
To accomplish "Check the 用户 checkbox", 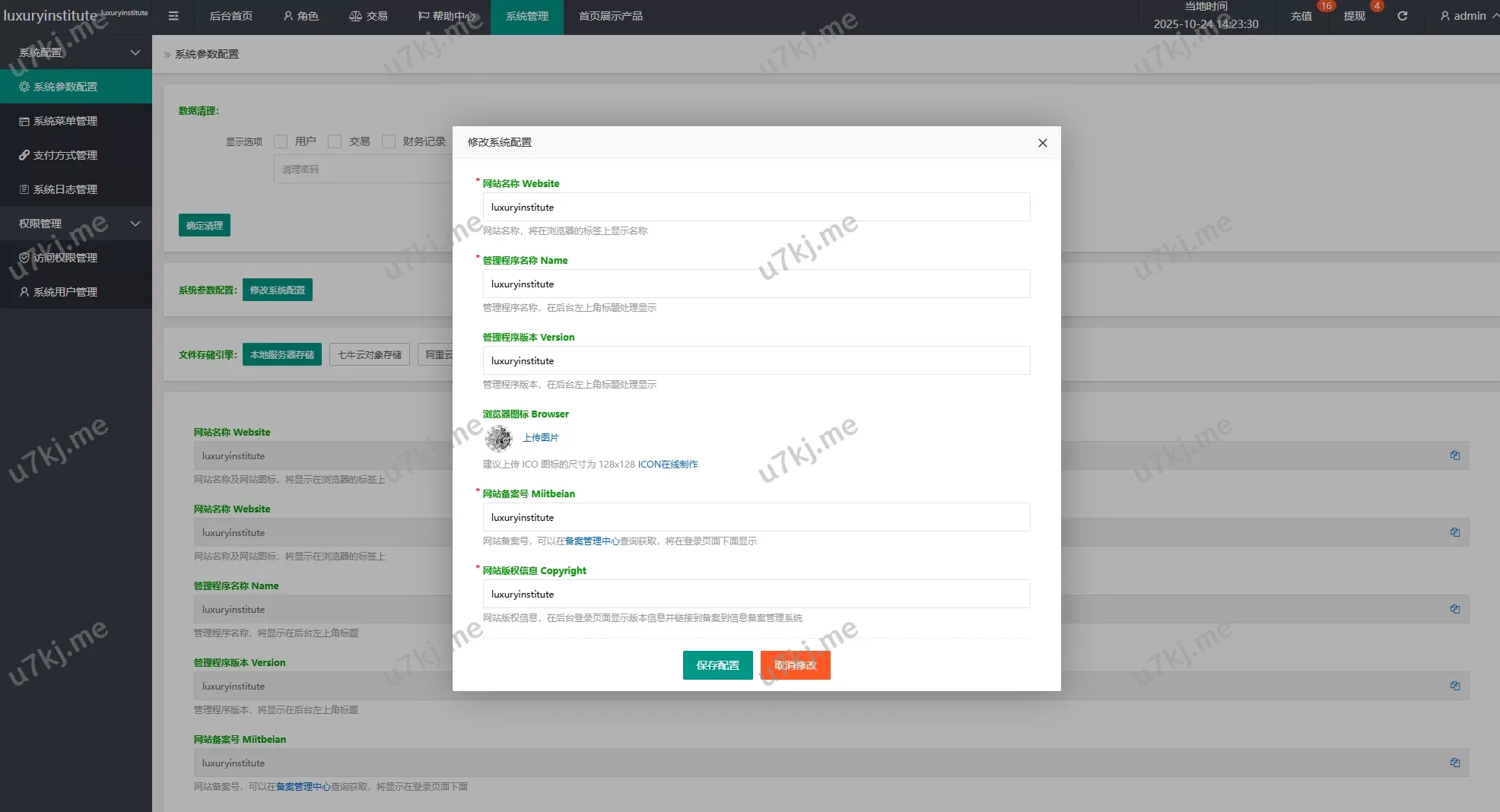I will click(281, 141).
